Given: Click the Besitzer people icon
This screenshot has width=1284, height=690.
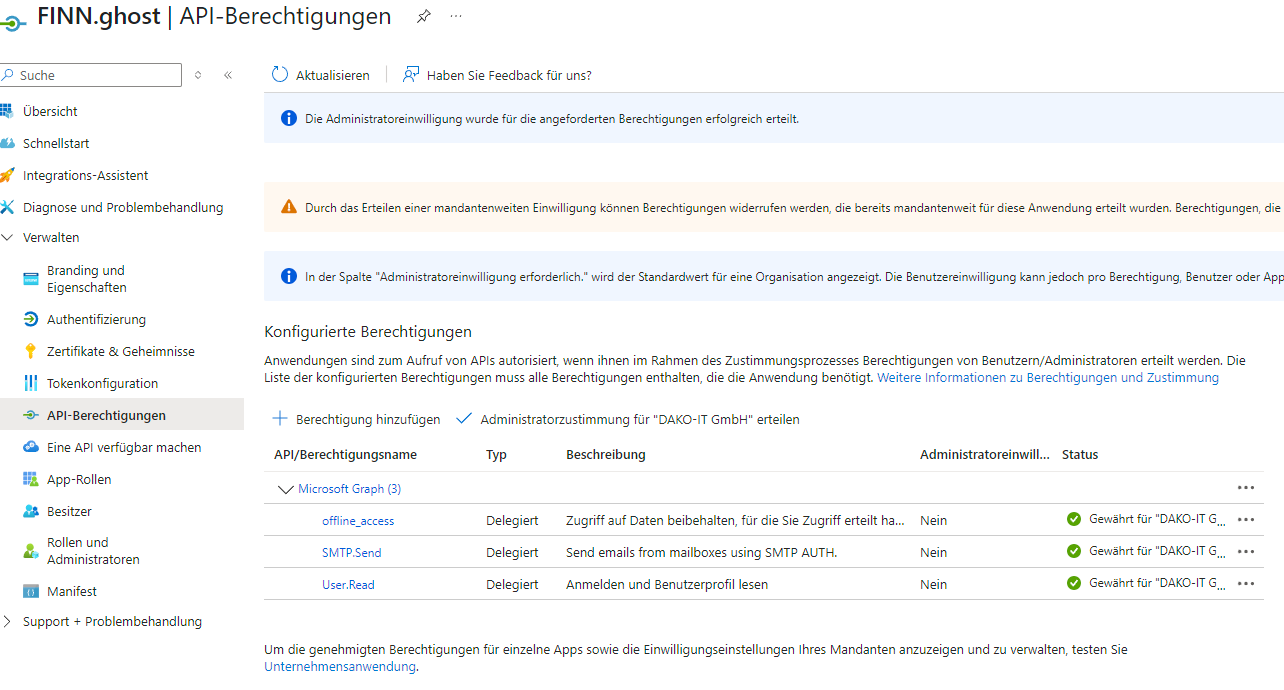Looking at the screenshot, I should (30, 511).
